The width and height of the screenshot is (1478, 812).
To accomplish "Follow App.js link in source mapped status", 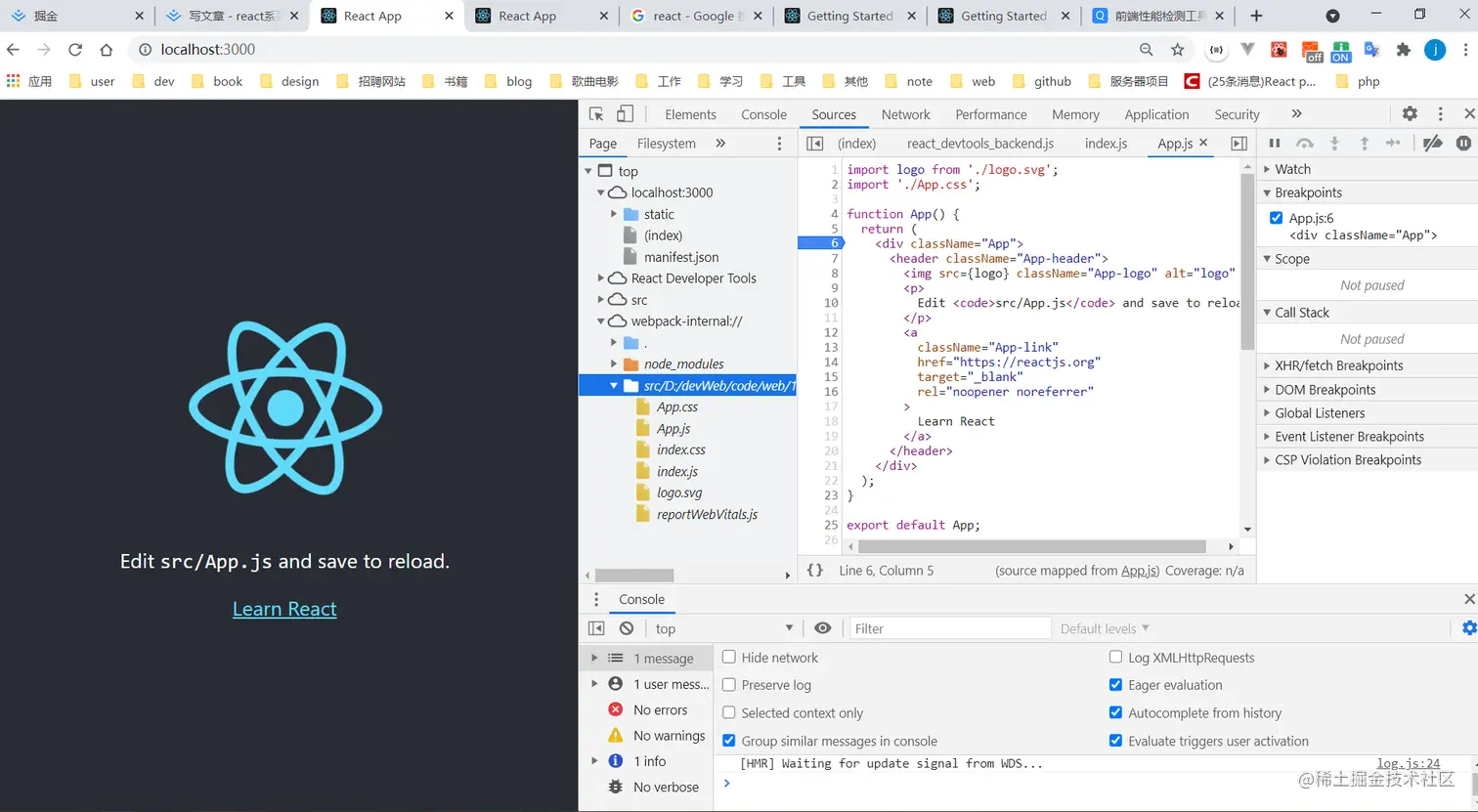I will coord(1140,571).
